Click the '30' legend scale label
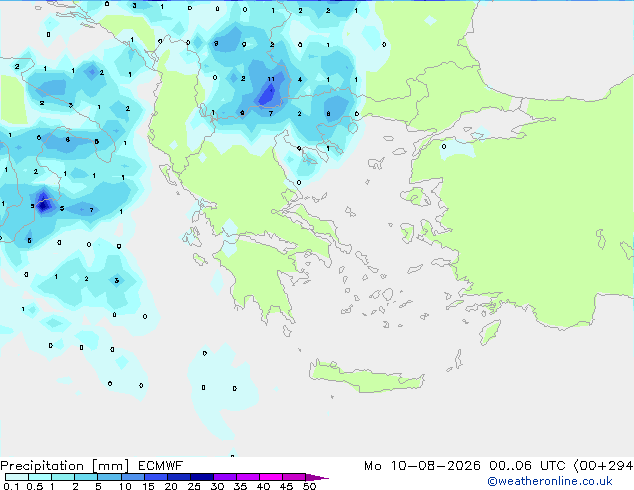Image resolution: width=634 pixels, height=490 pixels. [217, 486]
